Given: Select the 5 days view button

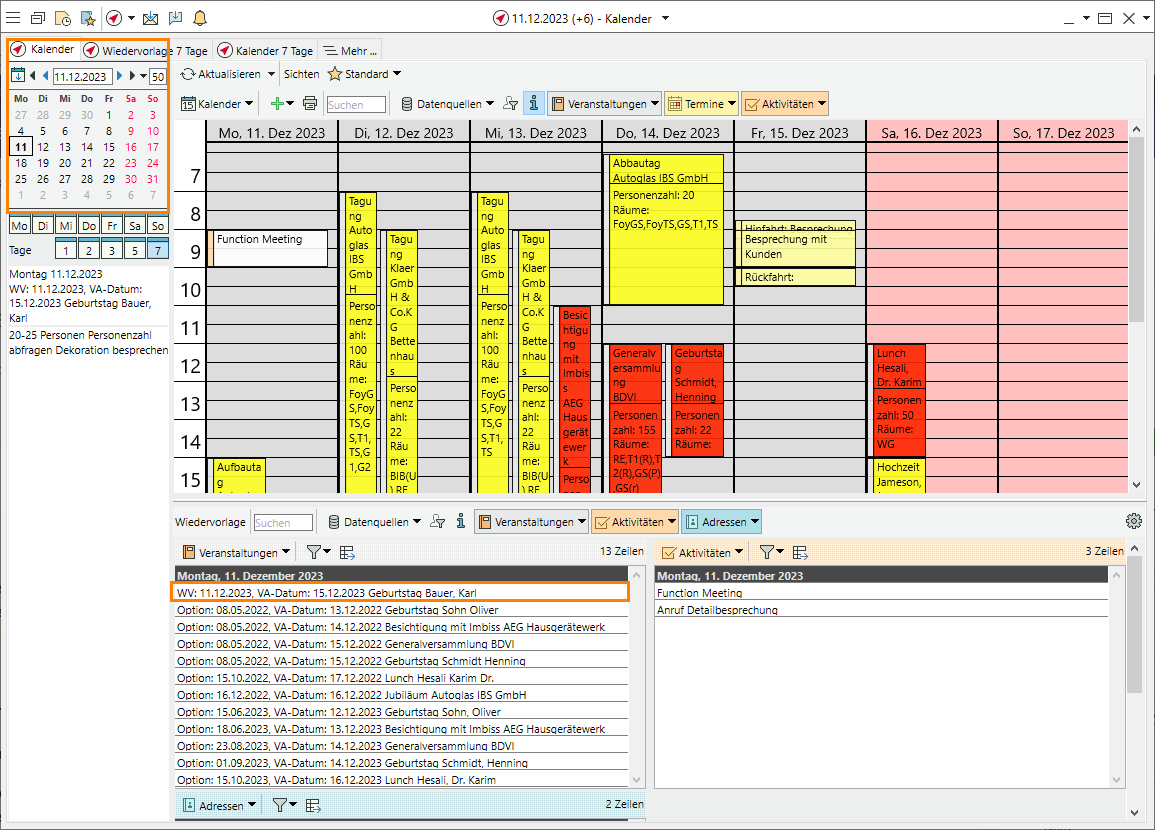Looking at the screenshot, I should (134, 251).
